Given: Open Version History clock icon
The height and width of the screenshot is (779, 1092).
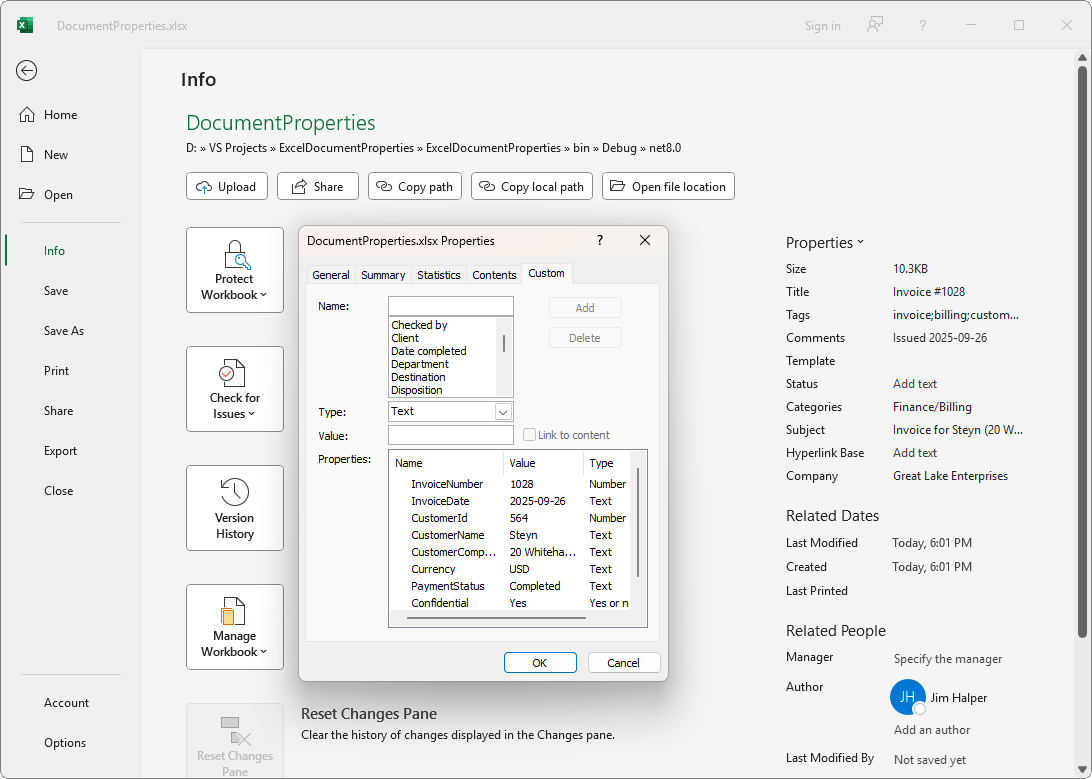Looking at the screenshot, I should click(235, 492).
